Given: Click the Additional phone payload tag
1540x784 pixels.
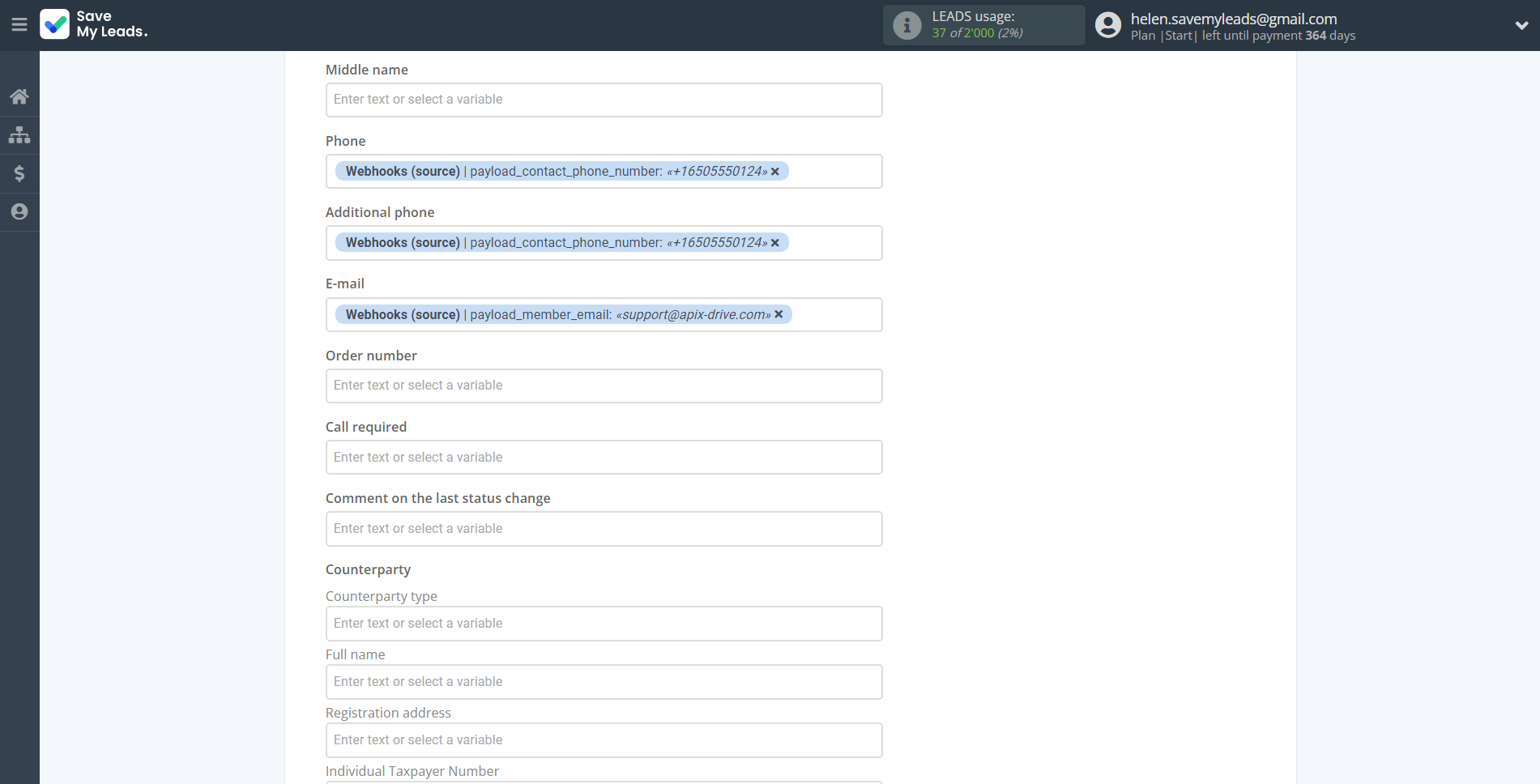Looking at the screenshot, I should click(562, 243).
